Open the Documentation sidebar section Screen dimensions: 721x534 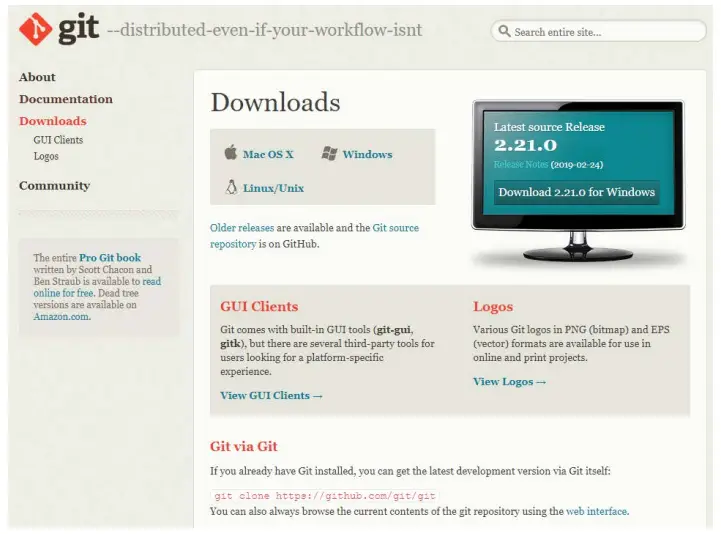[x=66, y=99]
